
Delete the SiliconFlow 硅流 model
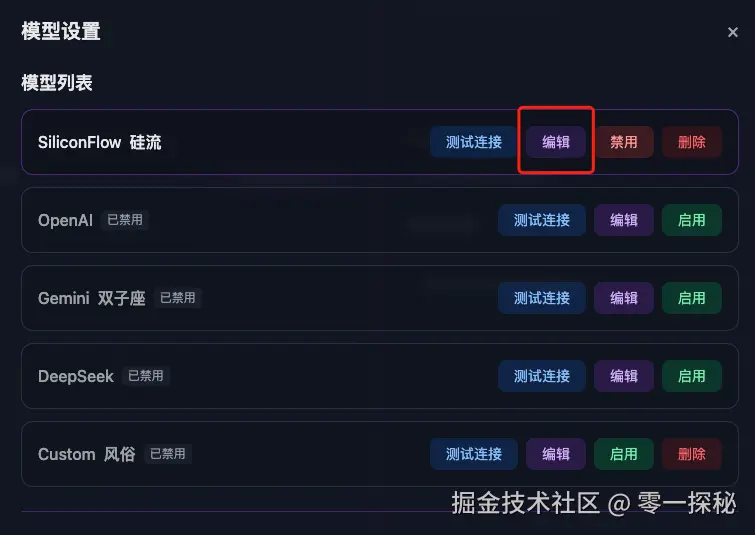click(x=691, y=142)
